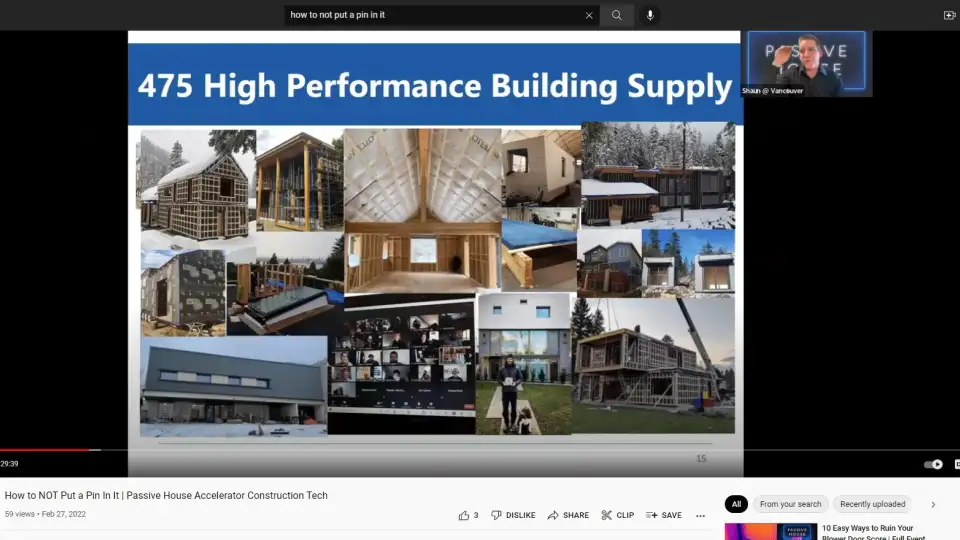
Task: Click the search magnifier button
Action: [x=617, y=15]
